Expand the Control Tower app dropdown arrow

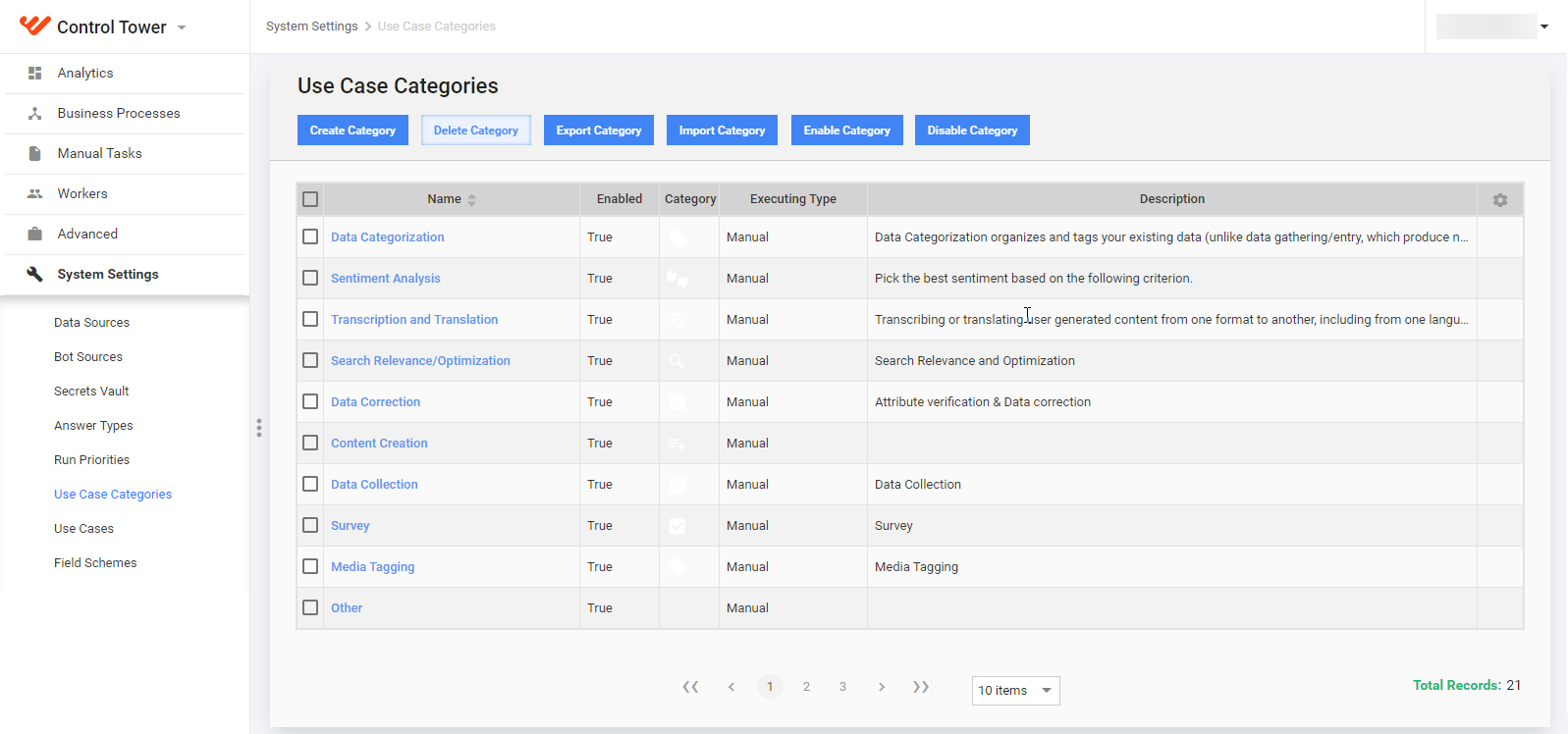(x=182, y=28)
